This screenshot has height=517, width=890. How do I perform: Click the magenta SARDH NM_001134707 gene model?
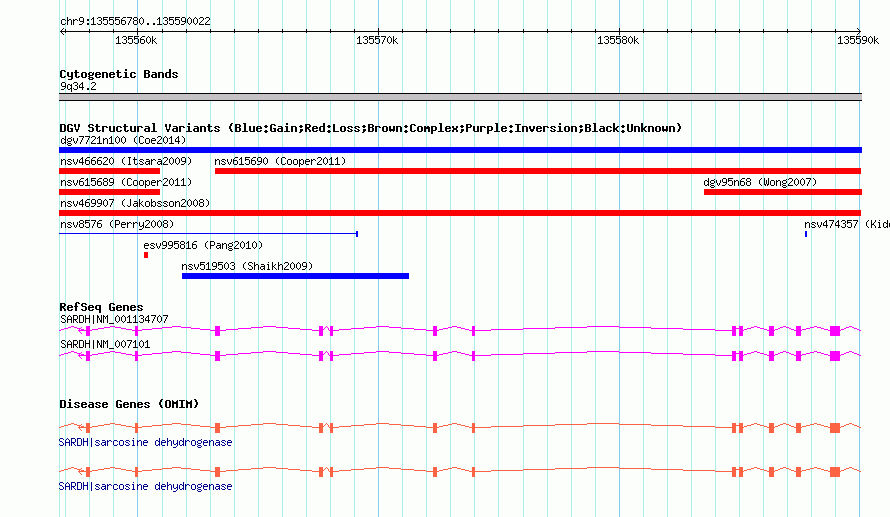point(460,330)
